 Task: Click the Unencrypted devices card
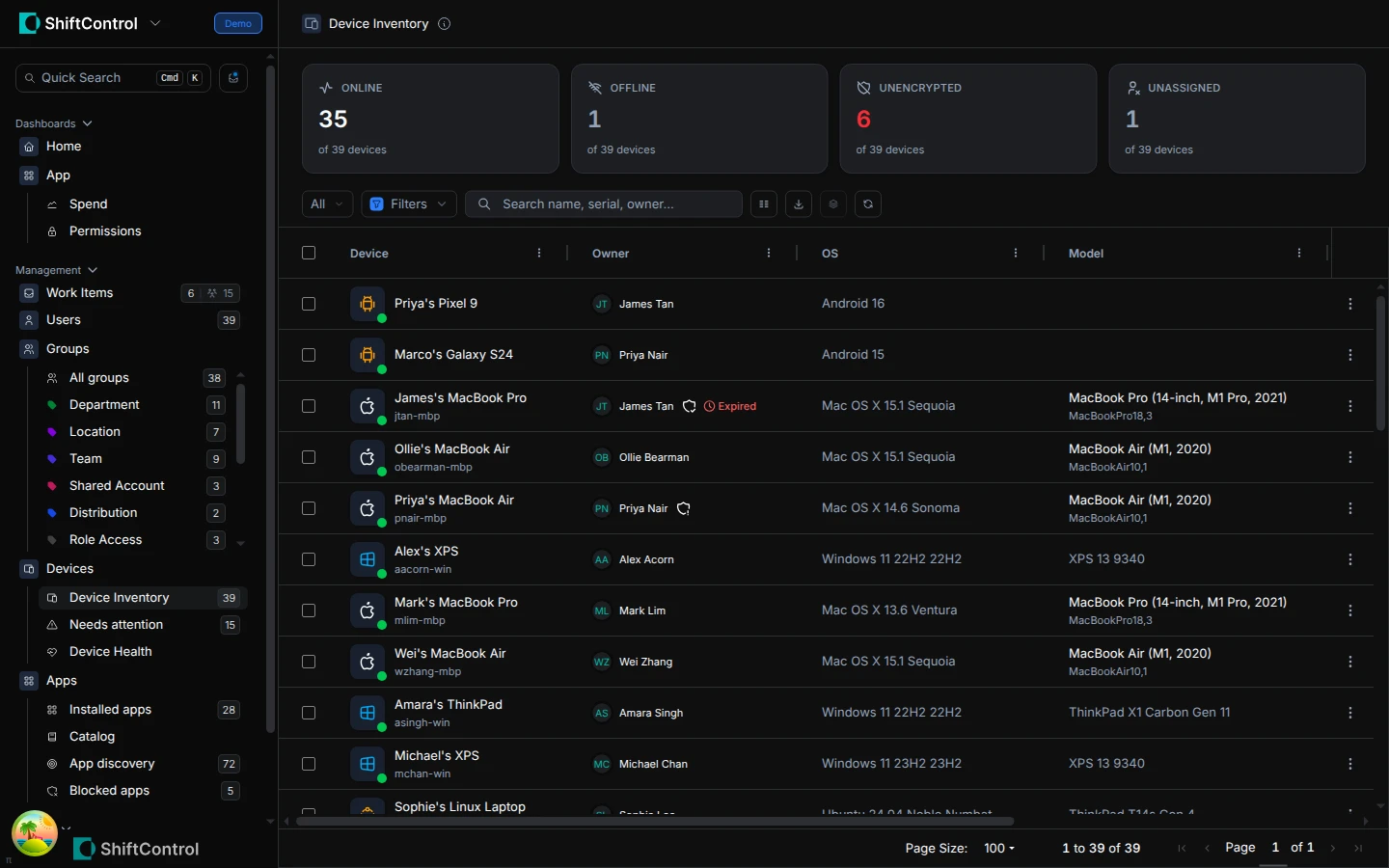tap(968, 119)
